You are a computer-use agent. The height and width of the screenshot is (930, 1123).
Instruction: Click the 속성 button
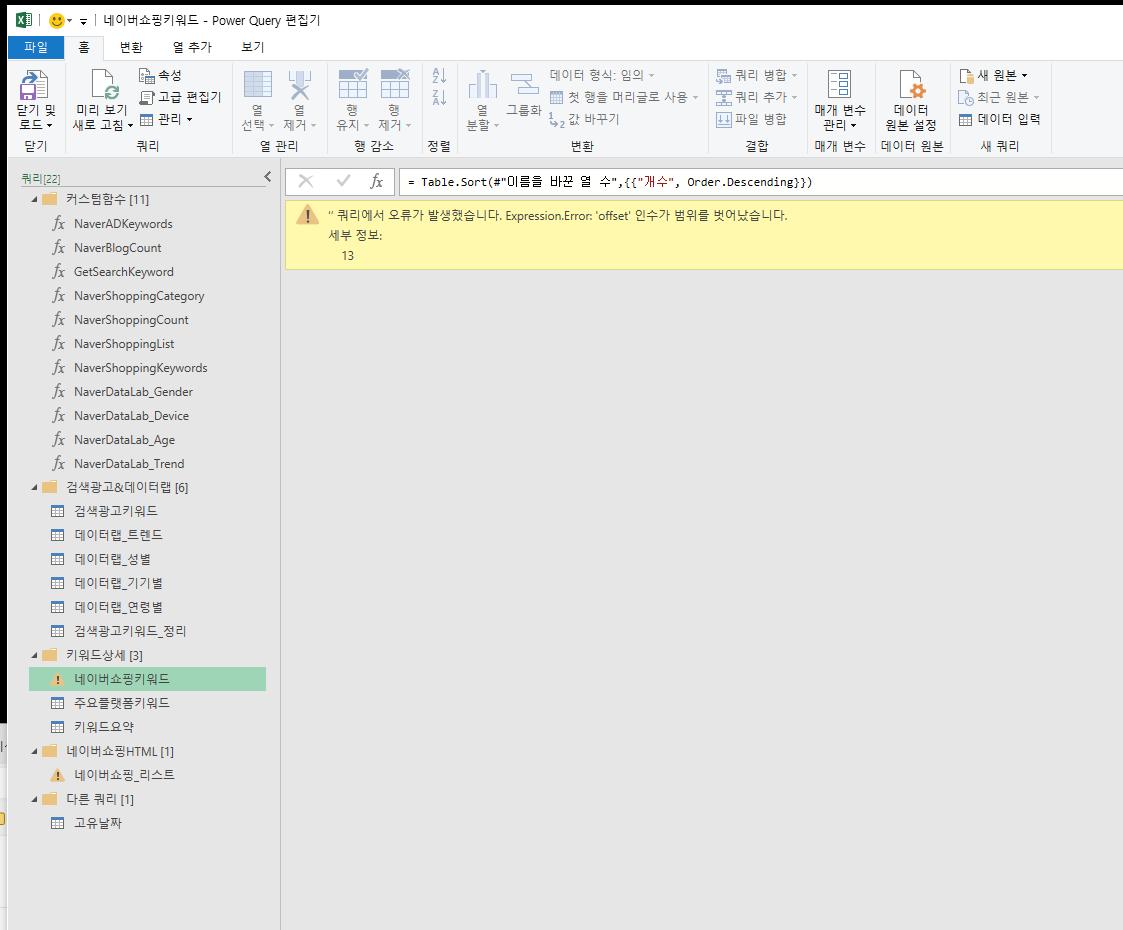pos(161,75)
